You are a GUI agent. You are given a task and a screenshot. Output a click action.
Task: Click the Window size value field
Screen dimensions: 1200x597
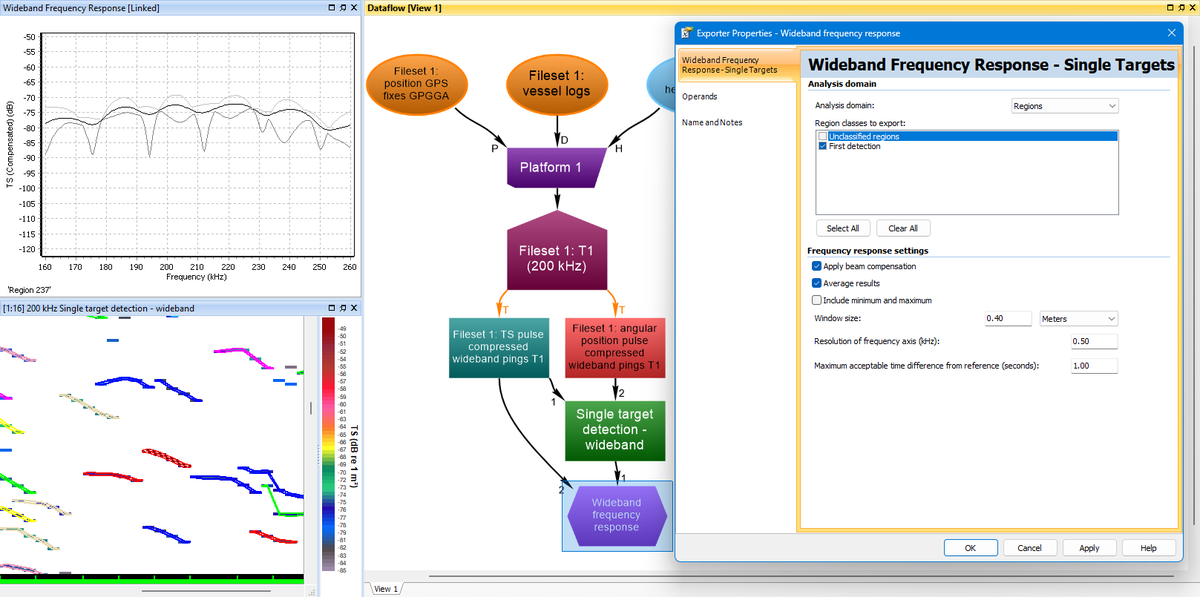(x=1008, y=318)
